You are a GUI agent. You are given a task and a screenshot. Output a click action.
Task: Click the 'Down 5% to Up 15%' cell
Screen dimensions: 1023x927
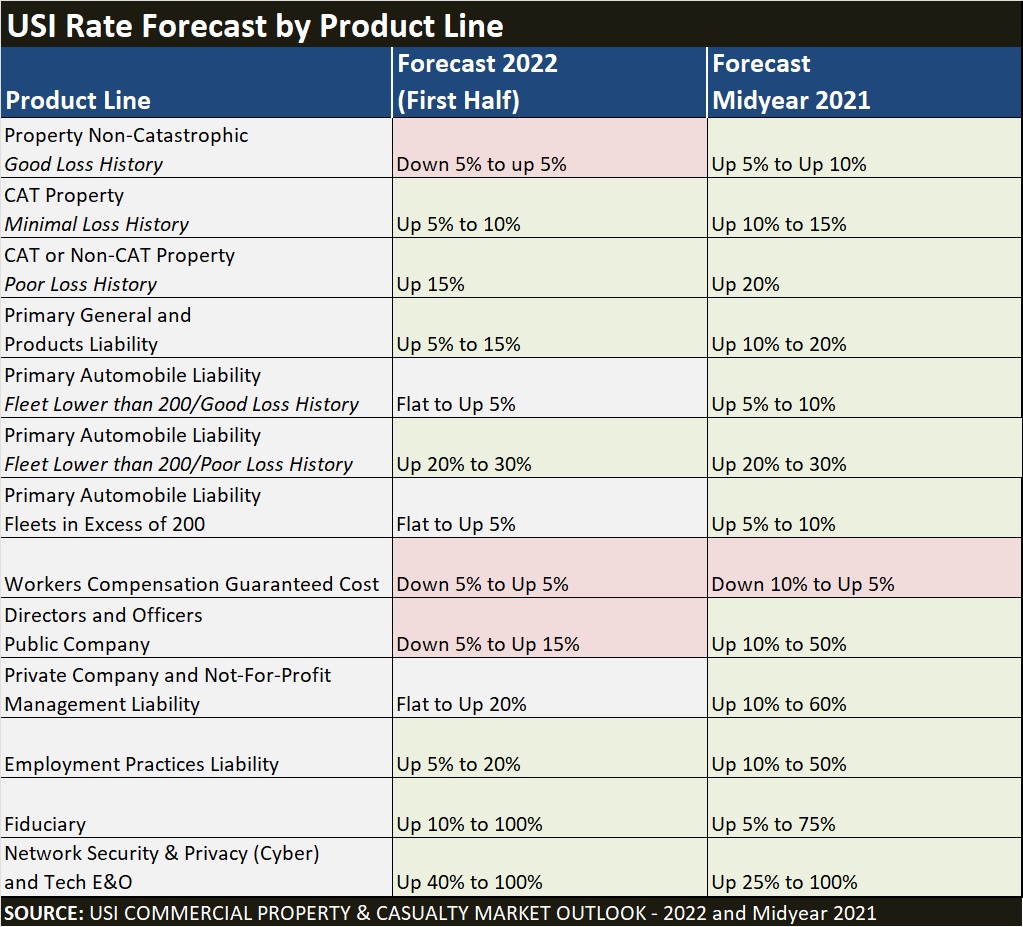(488, 644)
